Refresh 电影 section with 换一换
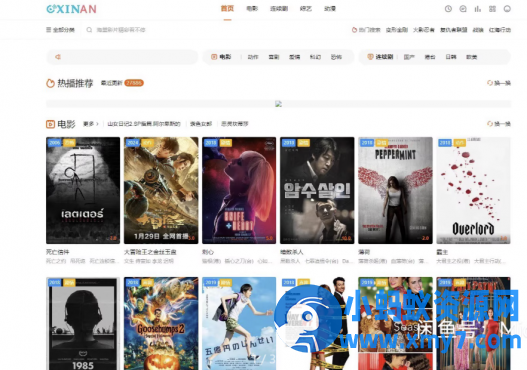The width and height of the screenshot is (527, 370). [x=499, y=124]
